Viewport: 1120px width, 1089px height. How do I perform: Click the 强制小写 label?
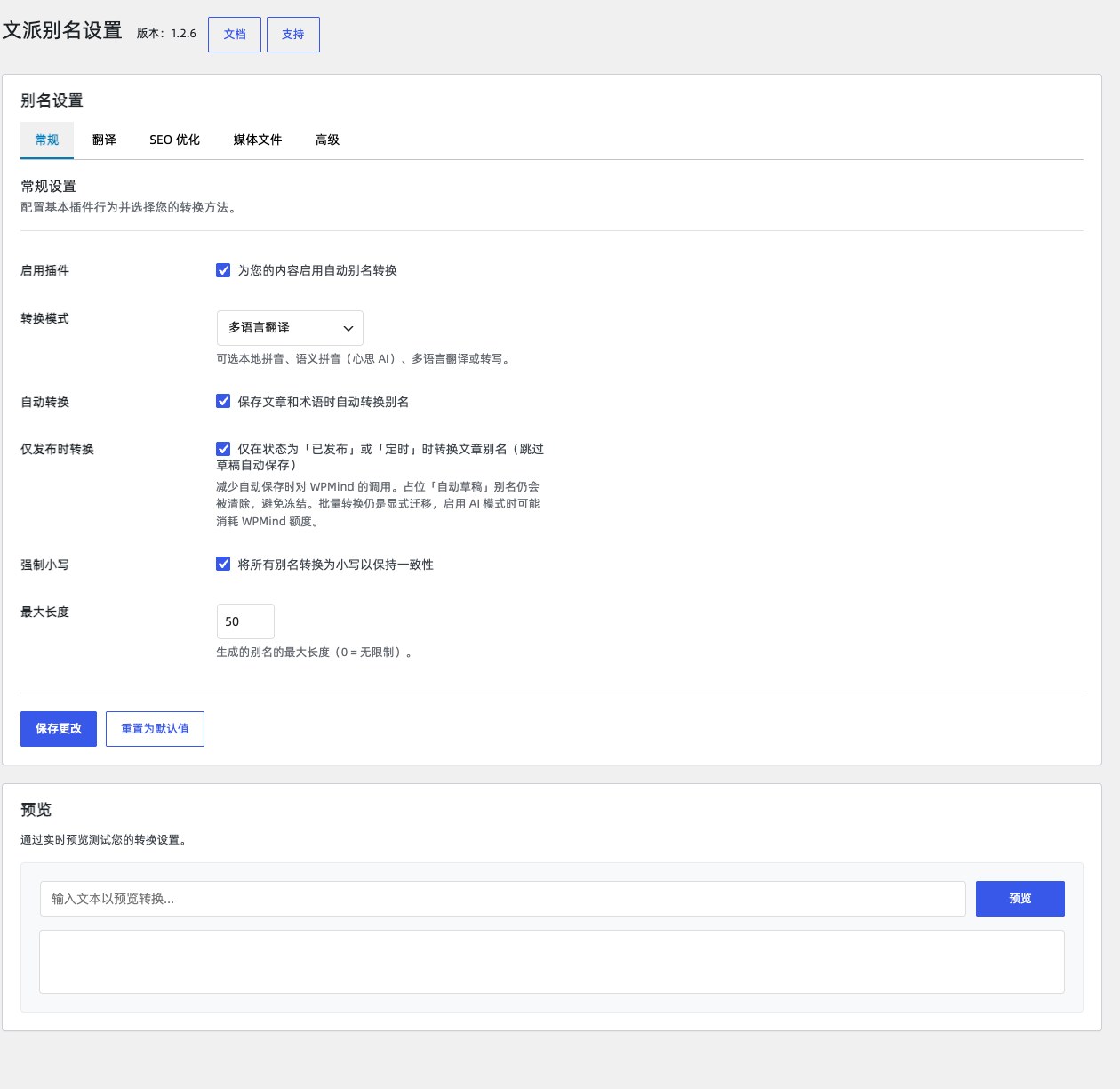coord(44,565)
